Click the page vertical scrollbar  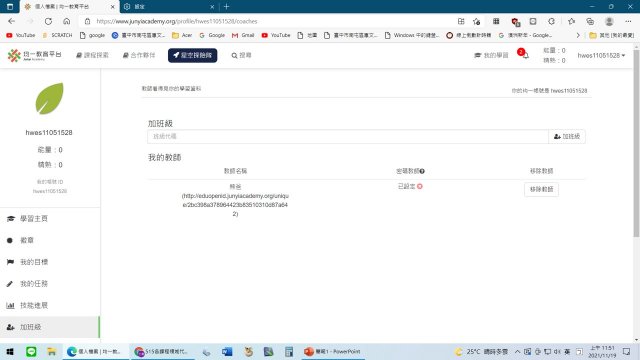(x=636, y=143)
